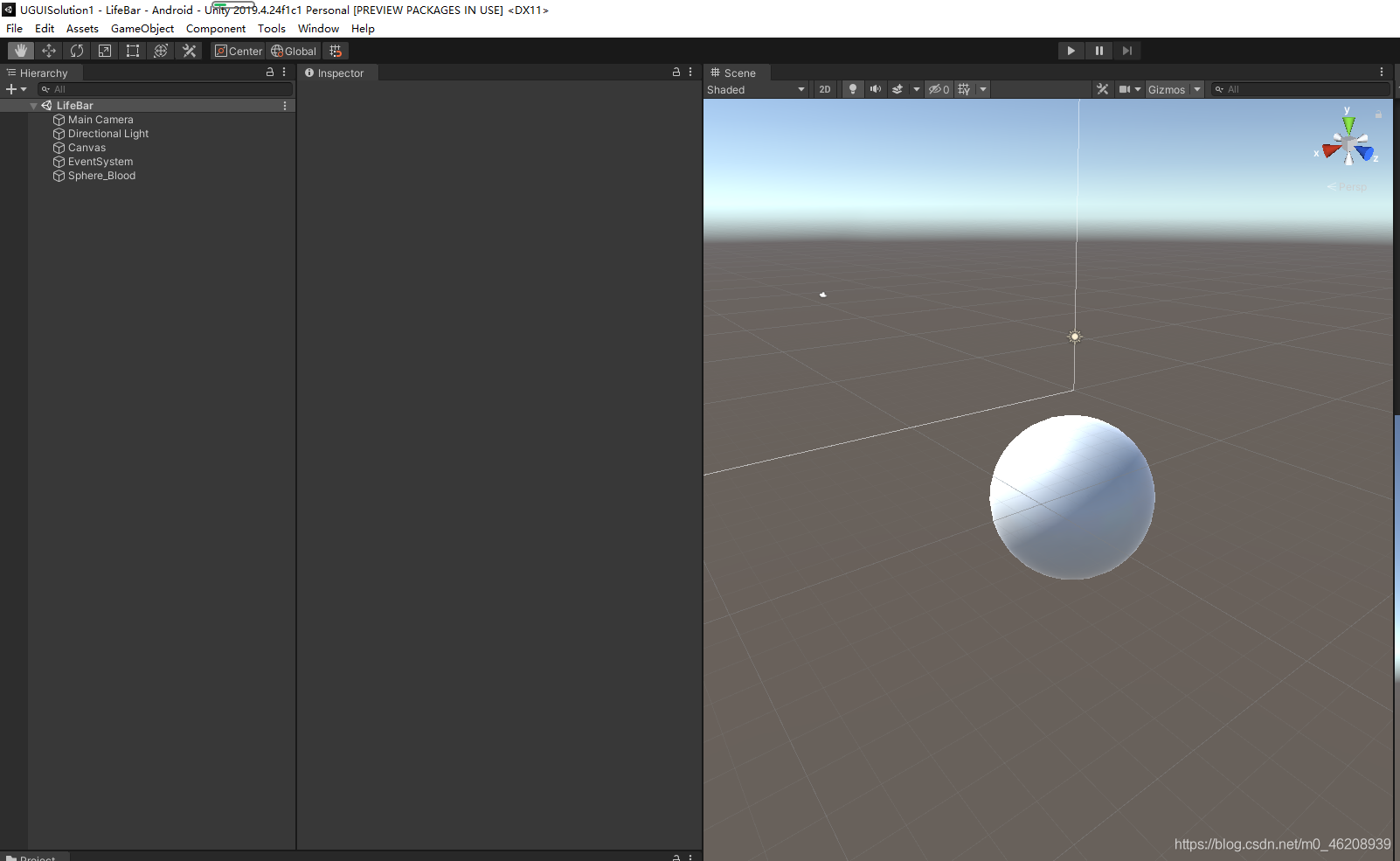This screenshot has height=861, width=1400.
Task: Toggle scene lighting bulb icon
Action: (x=853, y=89)
